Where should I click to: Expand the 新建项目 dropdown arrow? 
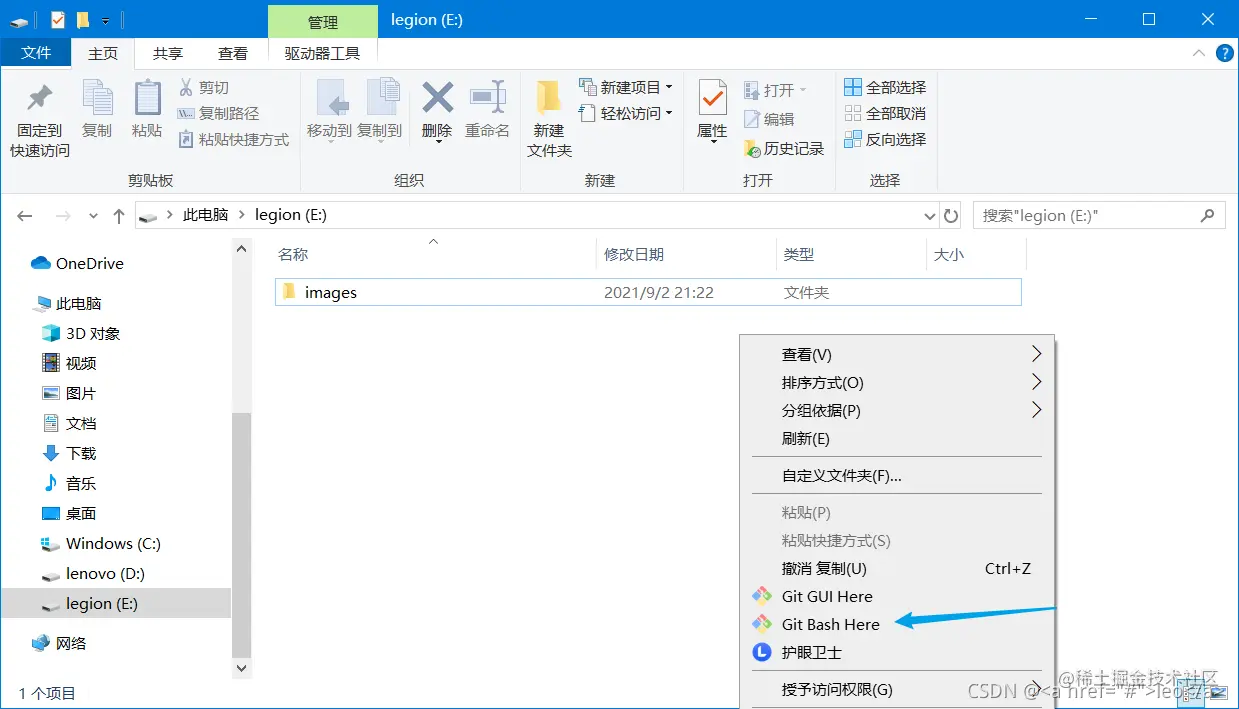(x=668, y=88)
